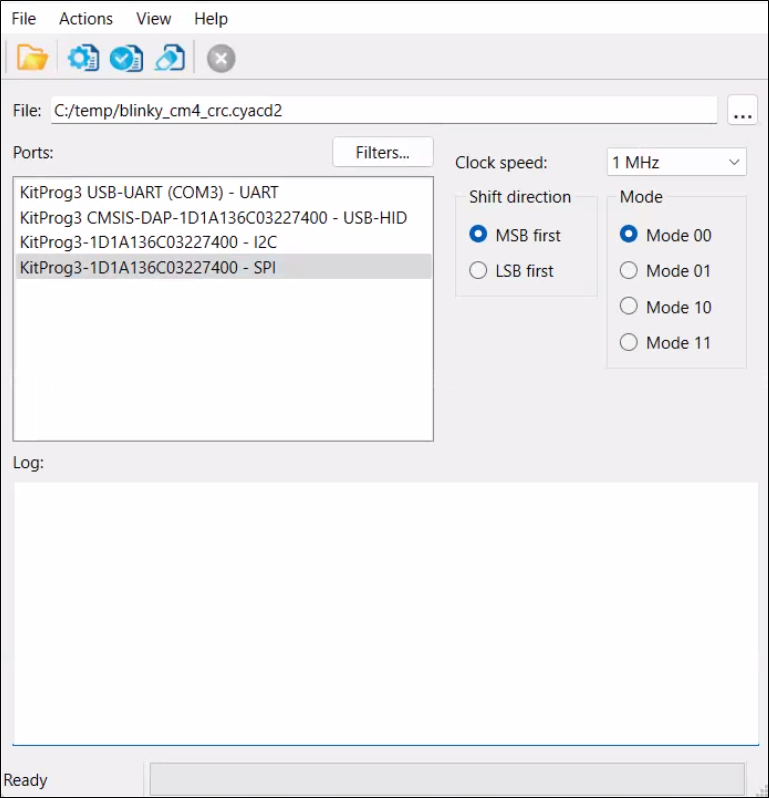
Task: Open file using the folder toolbar icon
Action: [x=32, y=58]
